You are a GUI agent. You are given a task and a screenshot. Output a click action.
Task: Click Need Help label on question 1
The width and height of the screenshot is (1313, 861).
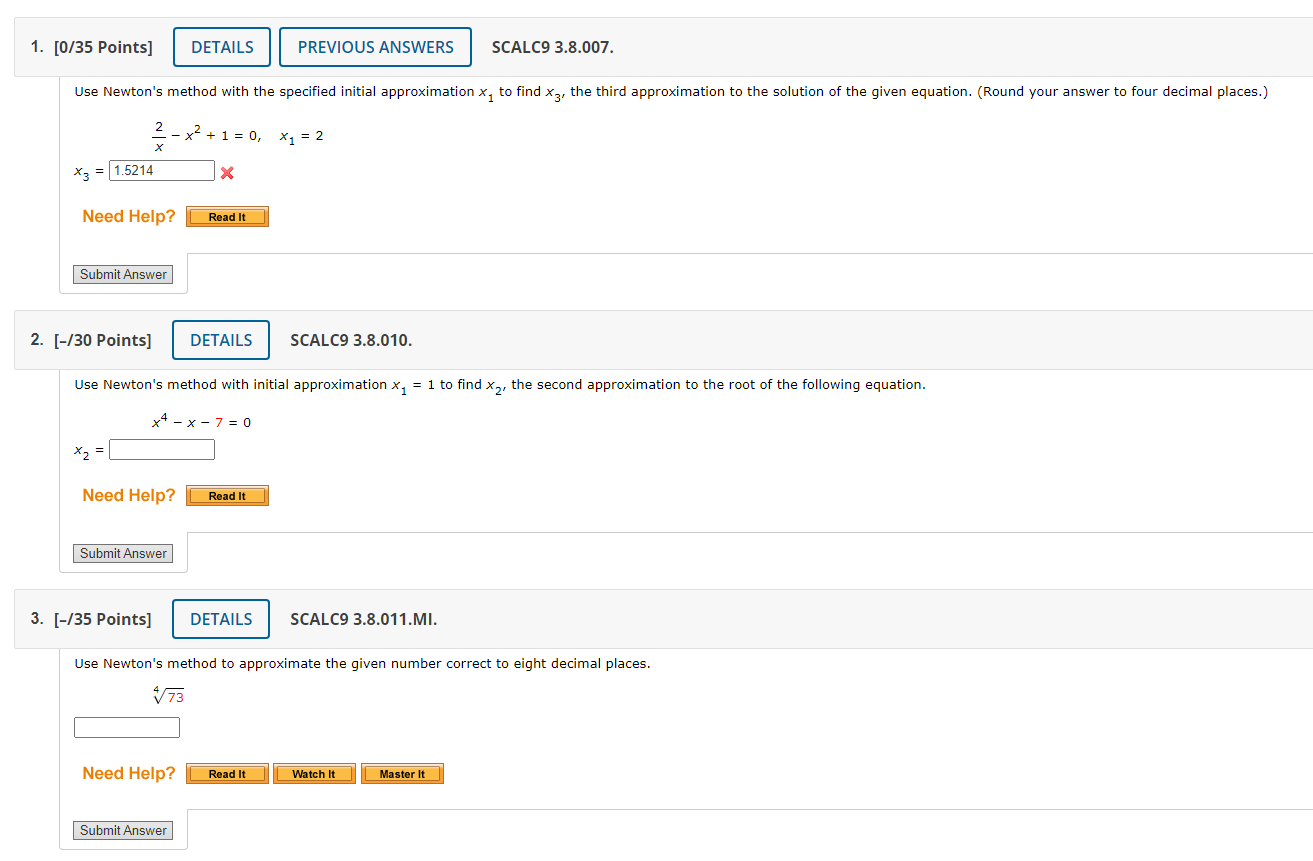[x=128, y=216]
